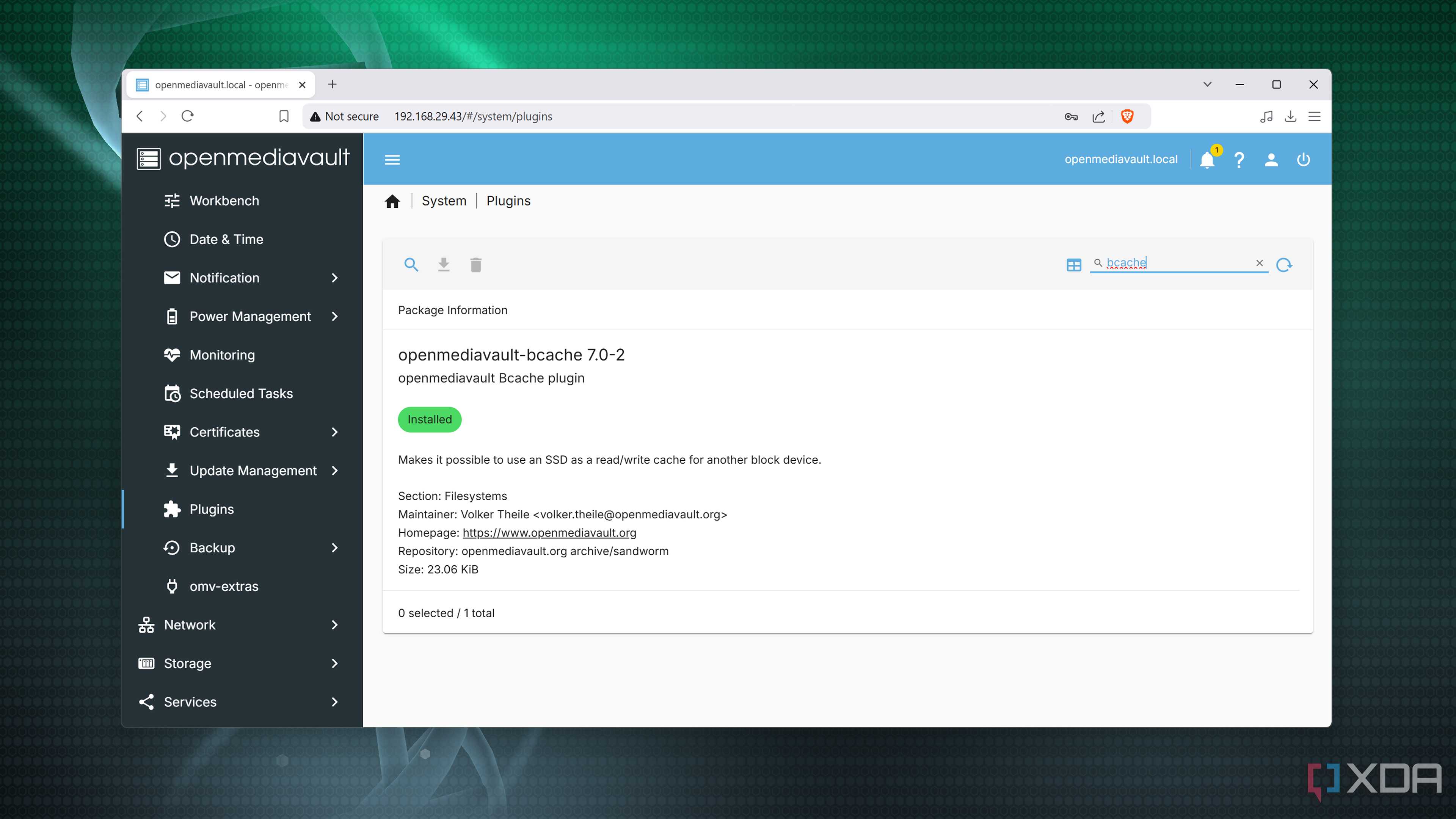The image size is (1456, 819).
Task: Open the user account menu
Action: 1271,159
